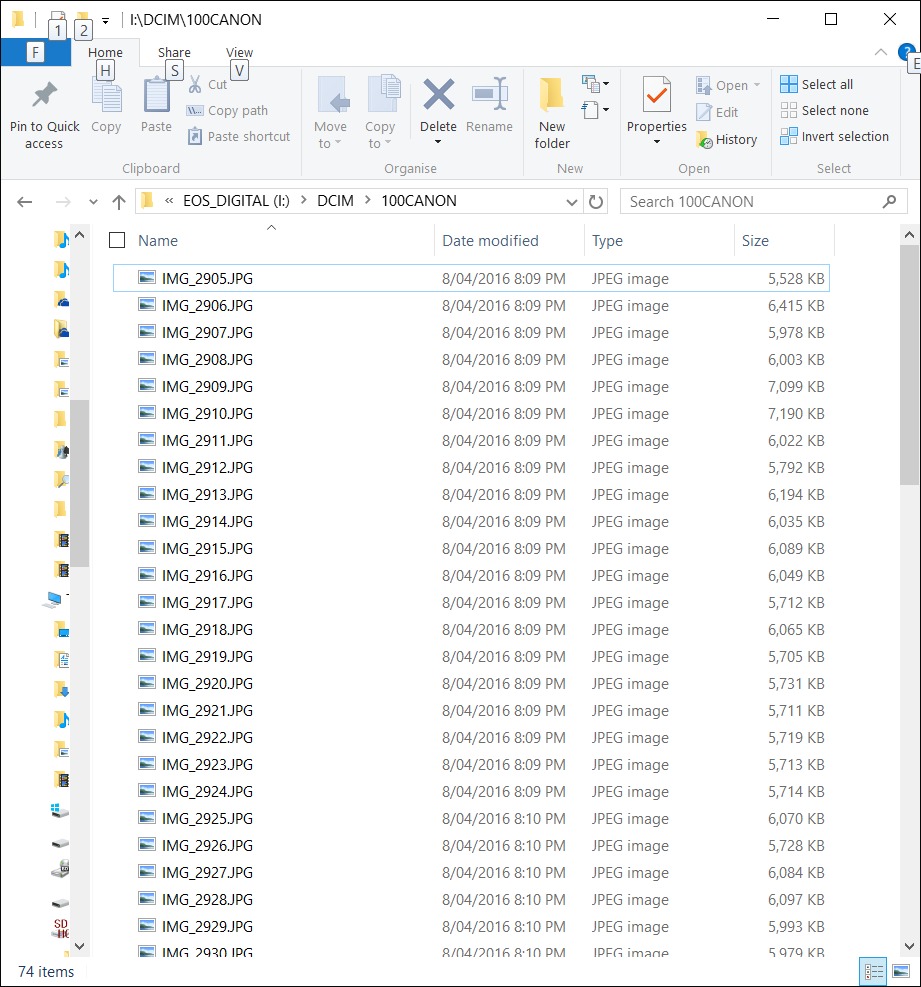Create a New folder
This screenshot has height=987, width=921.
(x=552, y=114)
